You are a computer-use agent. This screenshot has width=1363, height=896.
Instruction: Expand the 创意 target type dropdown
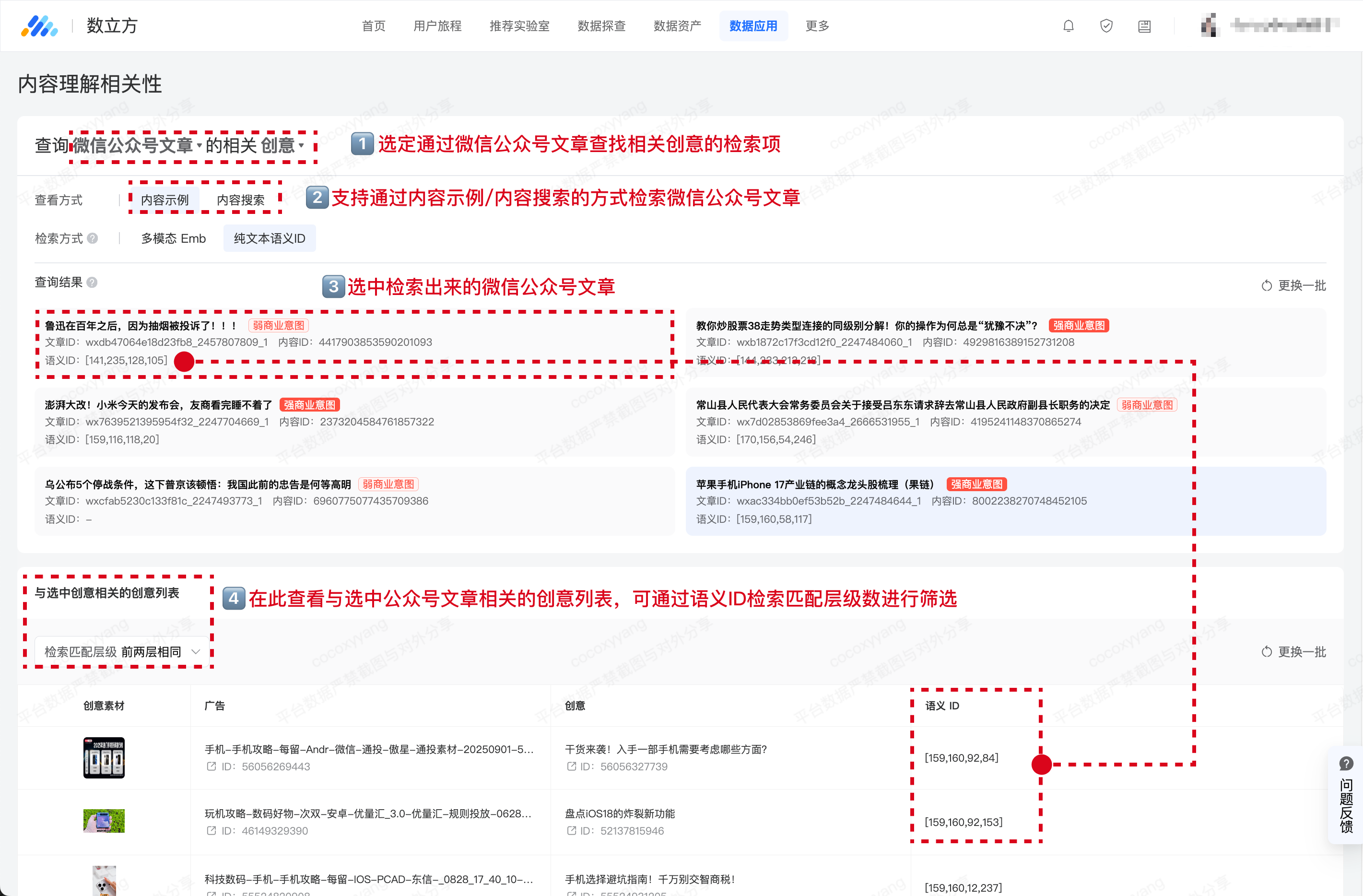282,145
